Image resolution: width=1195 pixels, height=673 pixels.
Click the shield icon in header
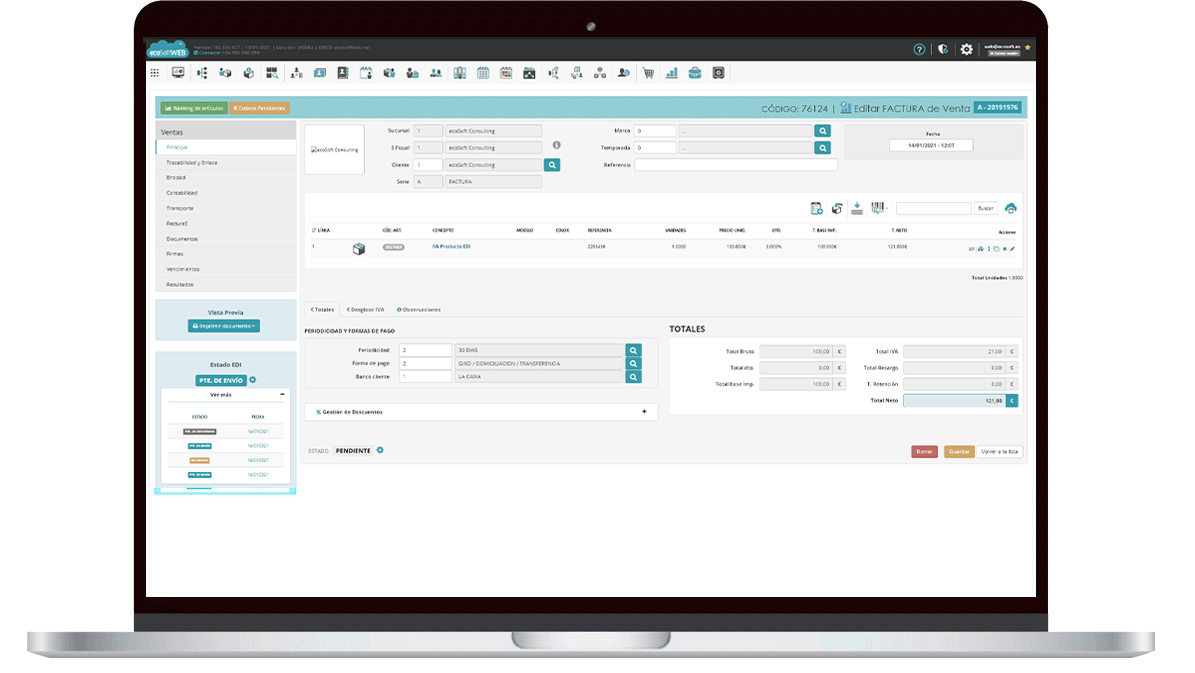(943, 50)
